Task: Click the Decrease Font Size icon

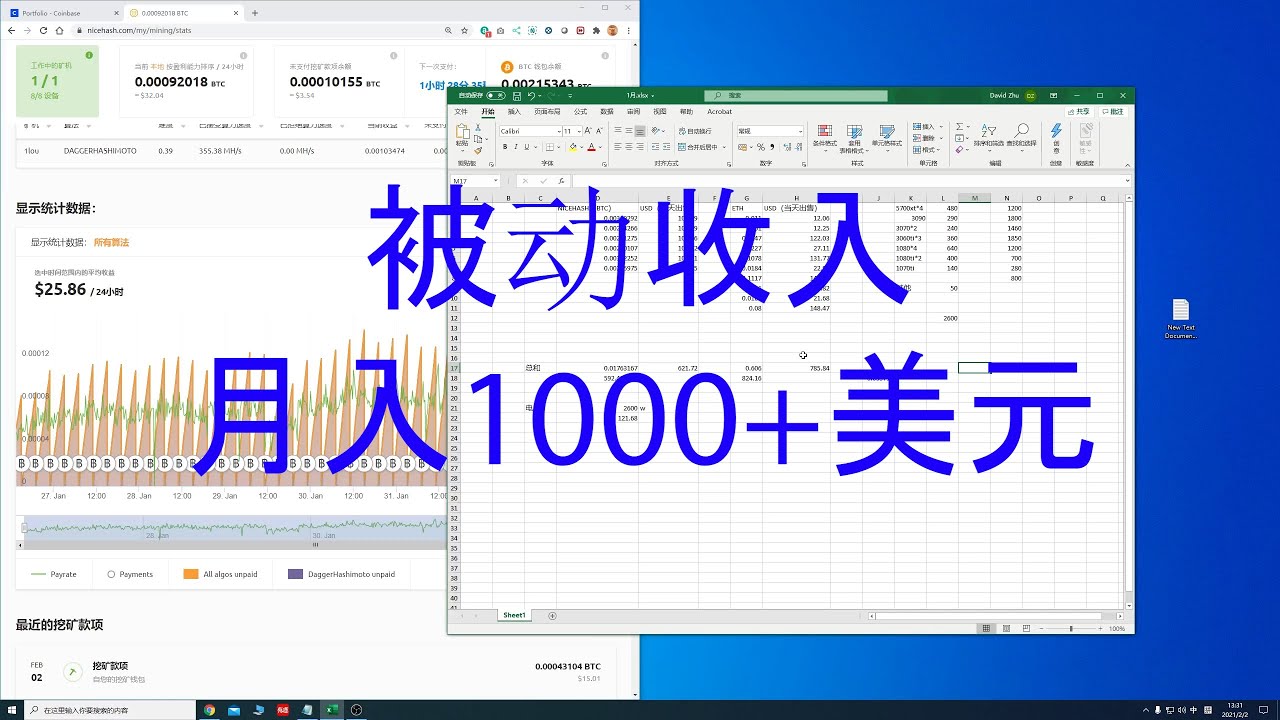Action: (600, 131)
